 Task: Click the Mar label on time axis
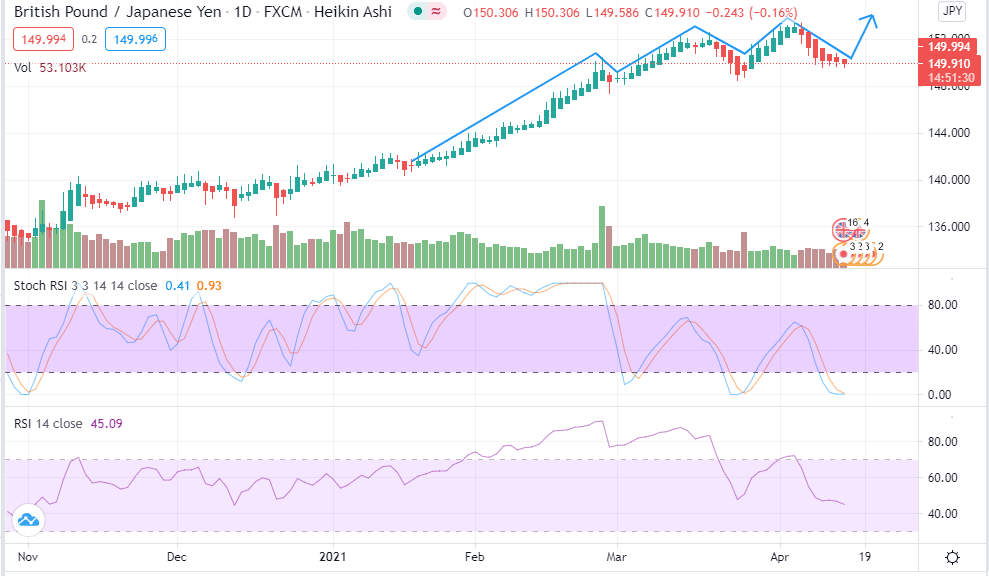click(x=617, y=555)
